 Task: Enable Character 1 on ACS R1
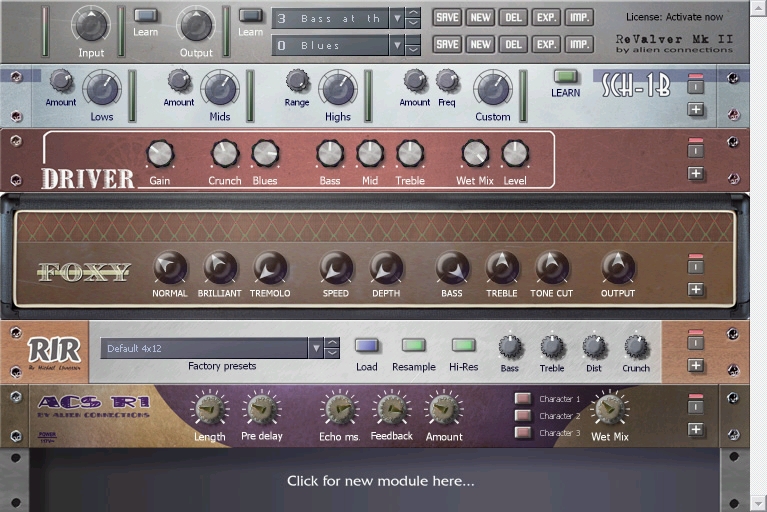click(523, 398)
